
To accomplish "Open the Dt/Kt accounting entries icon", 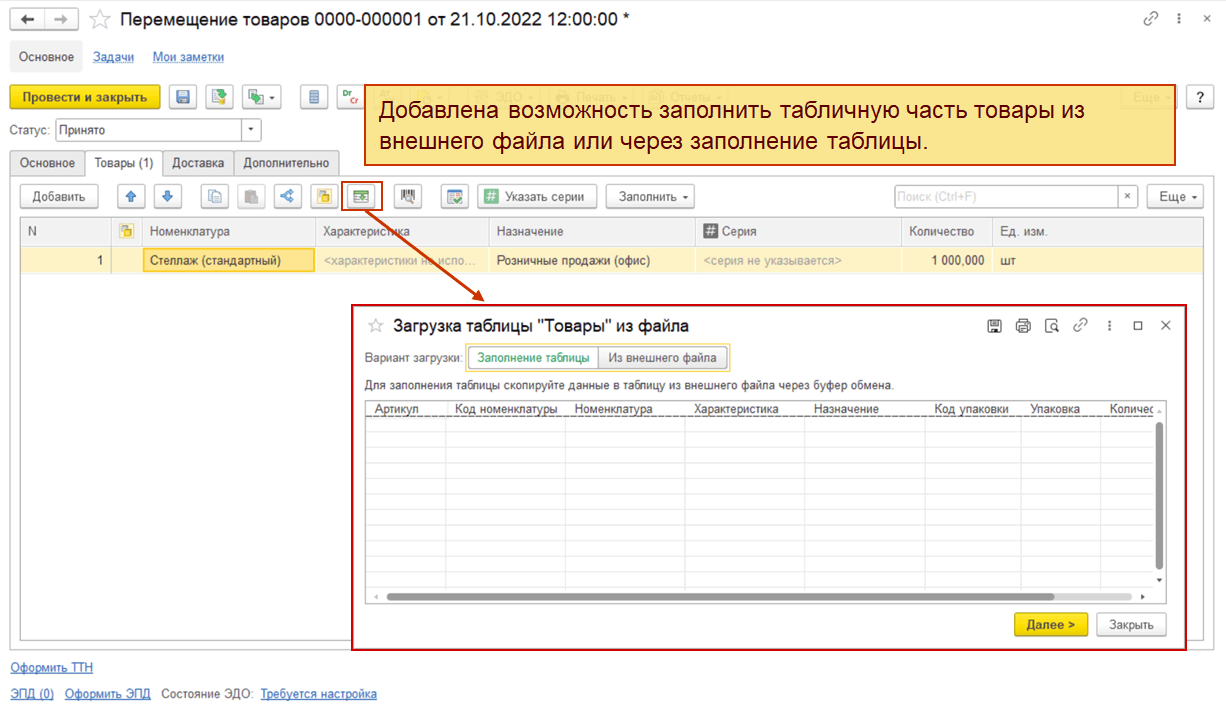I will [x=349, y=97].
